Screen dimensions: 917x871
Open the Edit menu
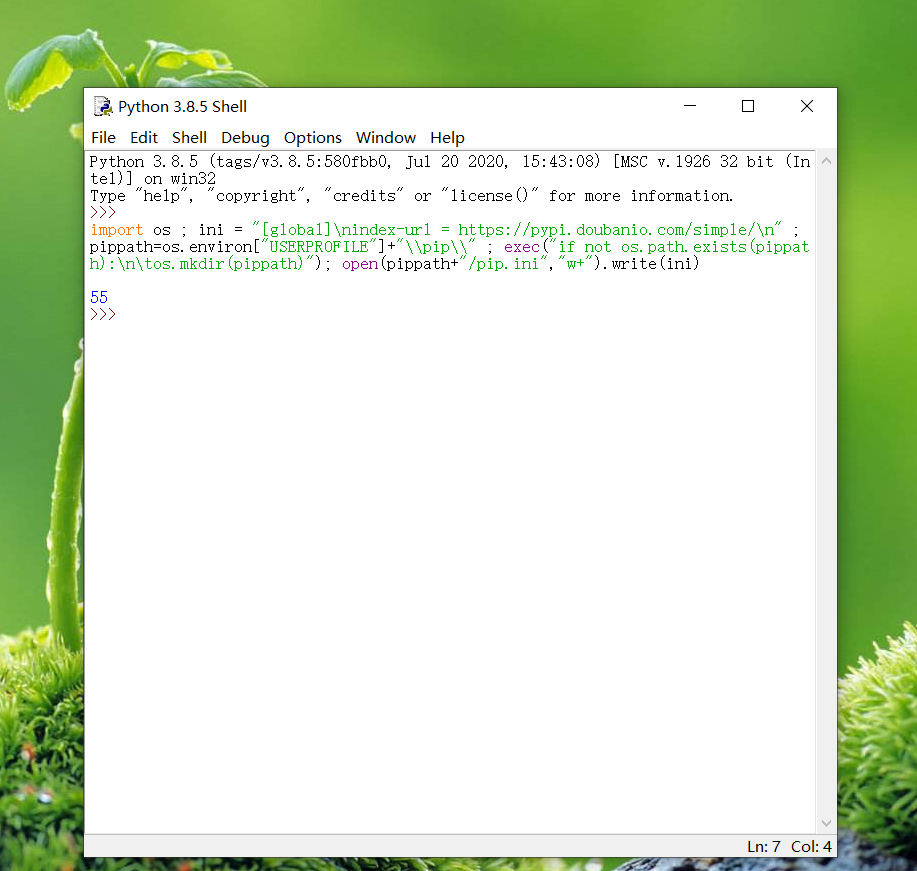(144, 137)
